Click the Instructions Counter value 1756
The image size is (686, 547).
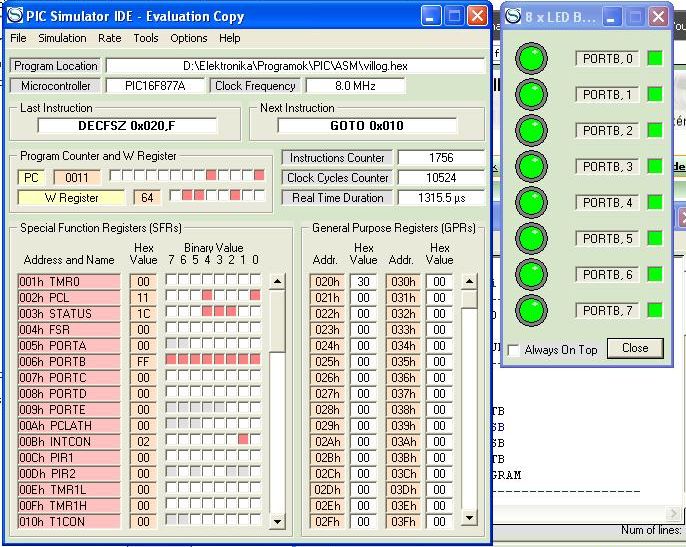[441, 158]
